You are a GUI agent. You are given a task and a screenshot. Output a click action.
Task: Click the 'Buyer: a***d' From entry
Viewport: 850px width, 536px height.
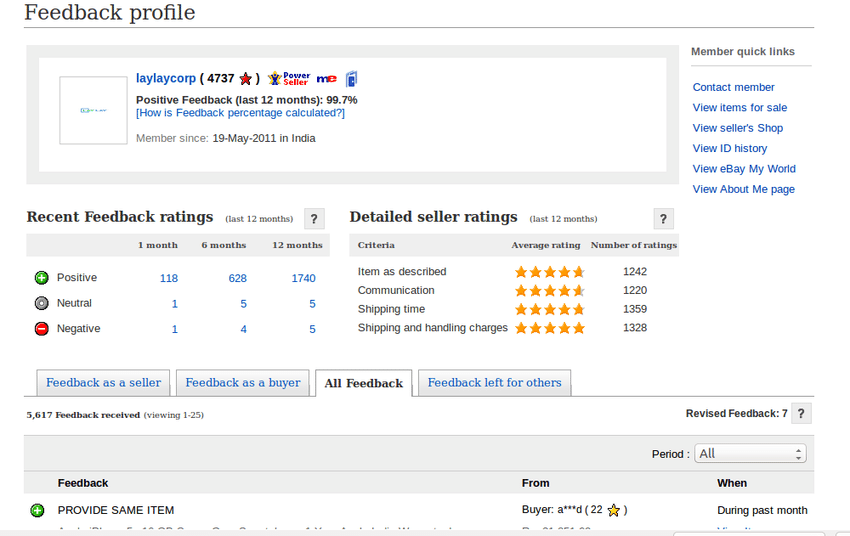[552, 510]
